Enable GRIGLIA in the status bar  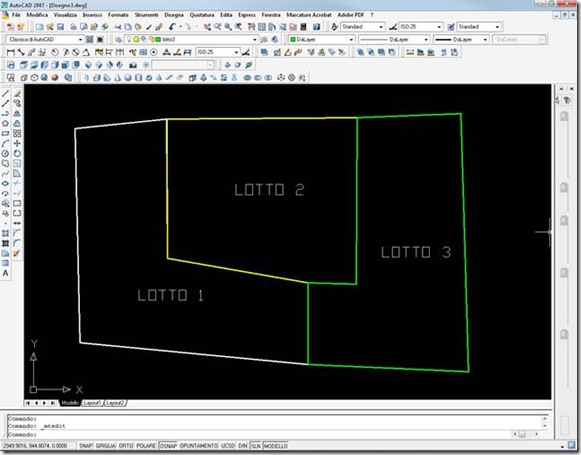click(x=106, y=446)
